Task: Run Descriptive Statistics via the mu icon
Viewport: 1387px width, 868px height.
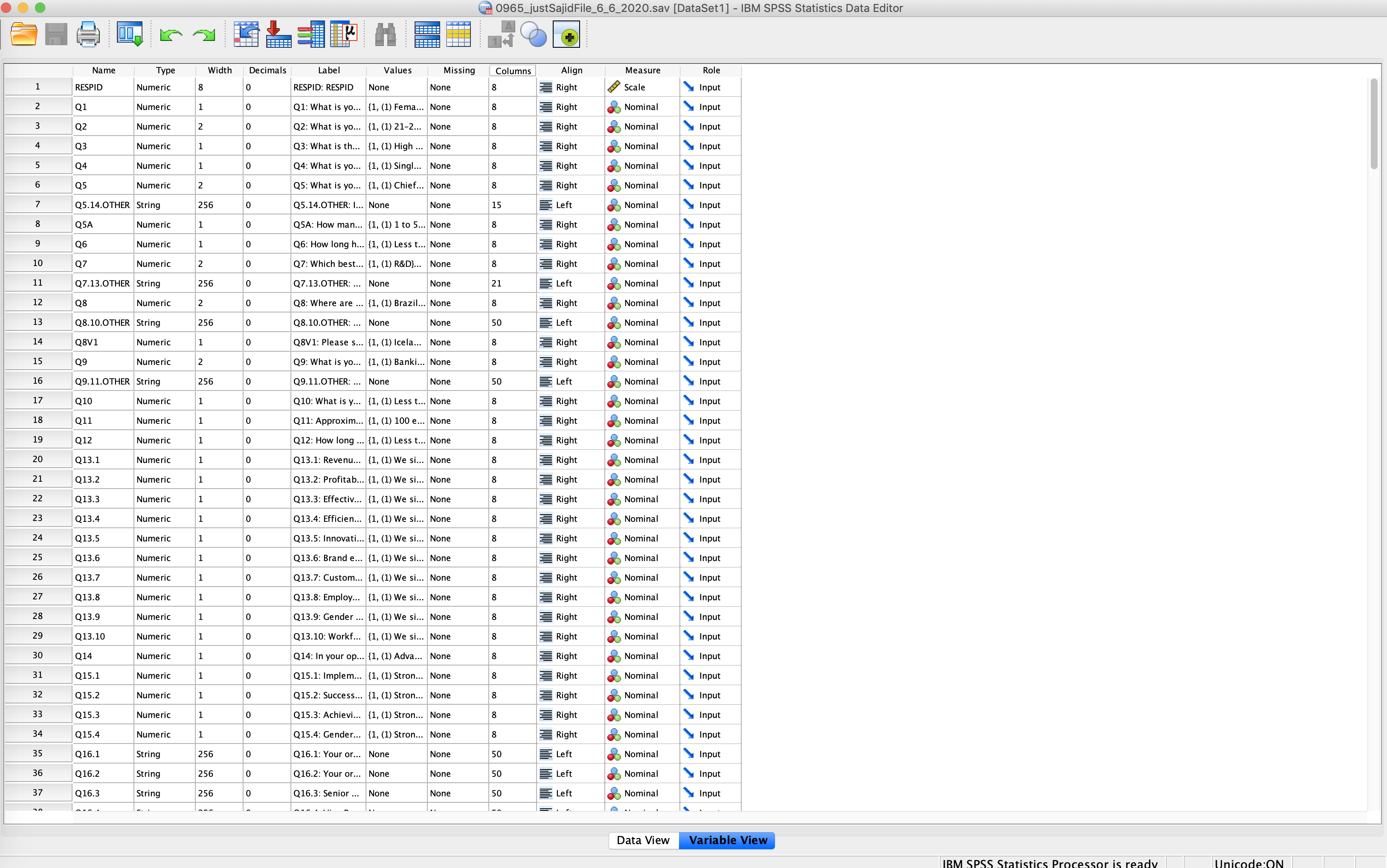Action: click(x=343, y=35)
